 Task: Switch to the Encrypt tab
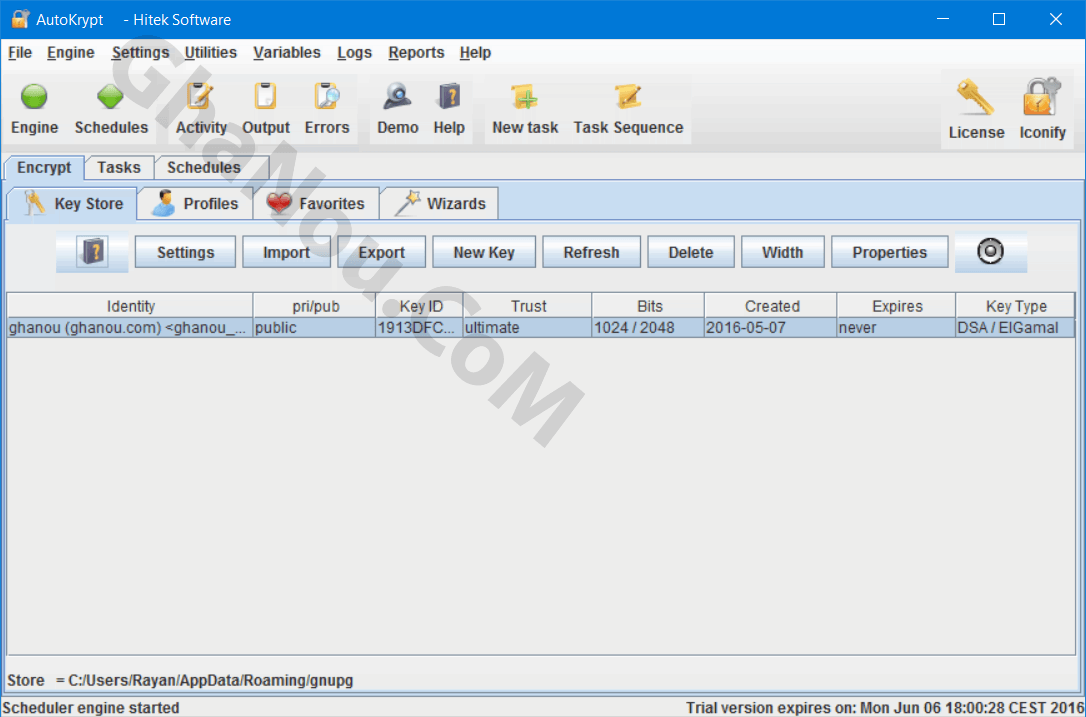[44, 168]
